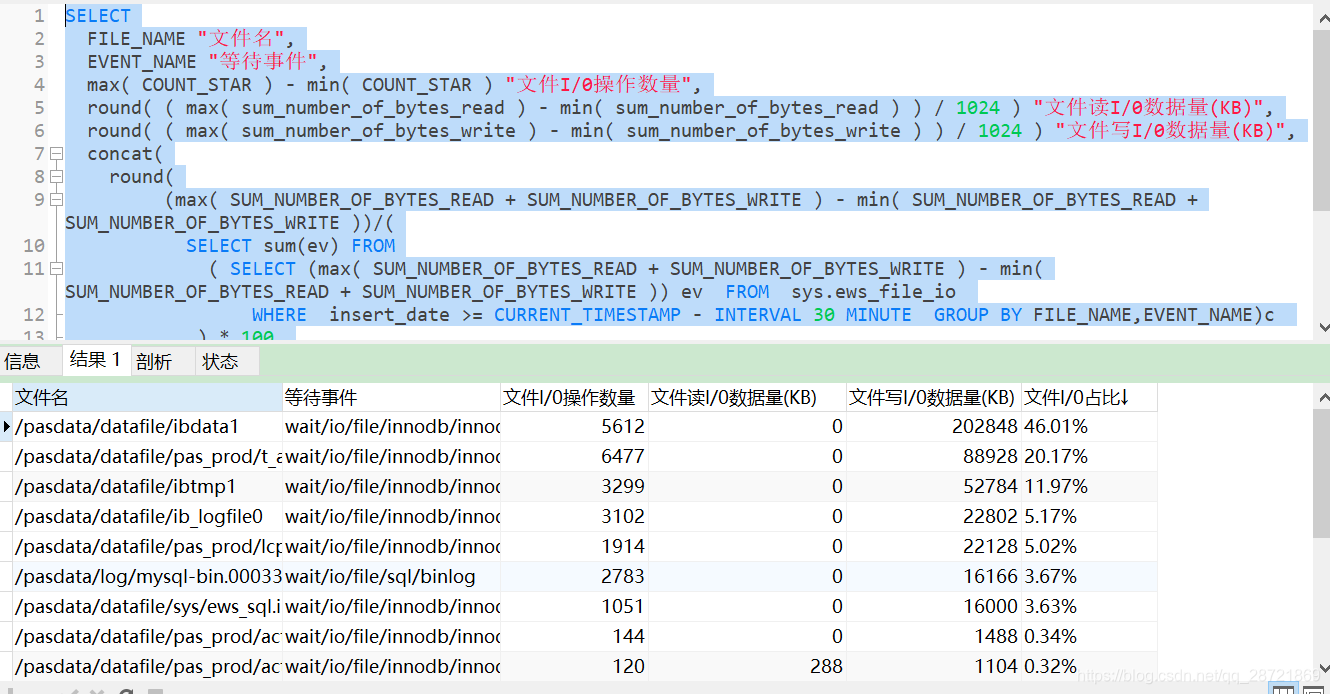Sort by the 文件名 column header
Viewport: 1330px width, 694px height.
(147, 397)
